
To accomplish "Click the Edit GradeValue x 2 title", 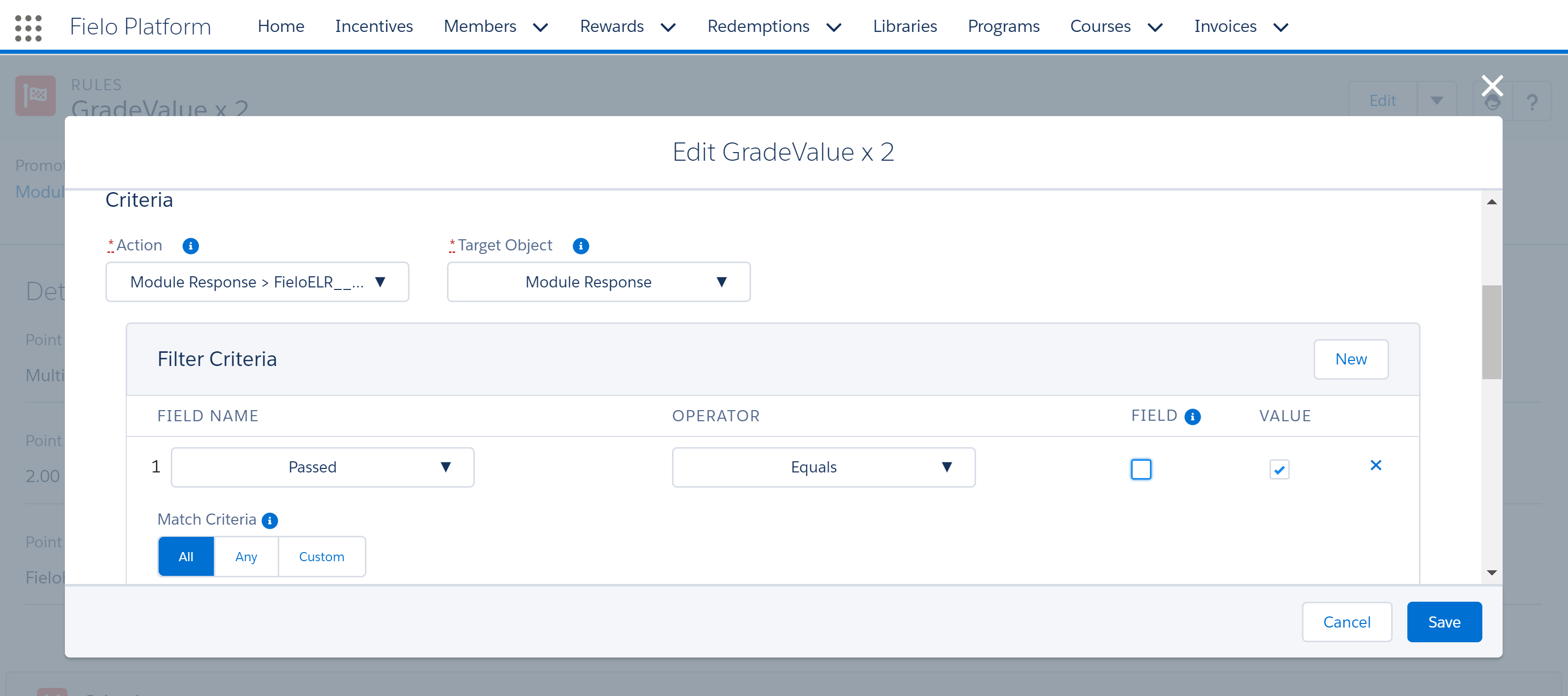I will coord(783,152).
